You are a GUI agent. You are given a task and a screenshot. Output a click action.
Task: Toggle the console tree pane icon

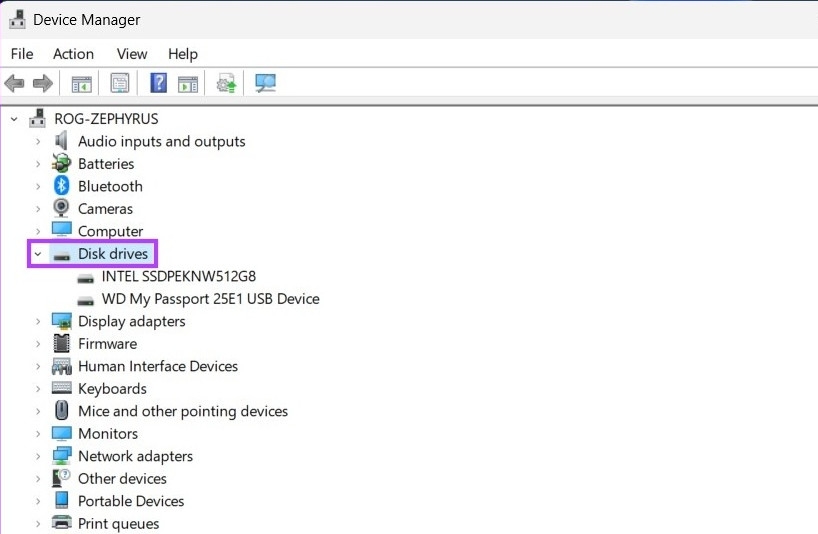click(x=81, y=83)
